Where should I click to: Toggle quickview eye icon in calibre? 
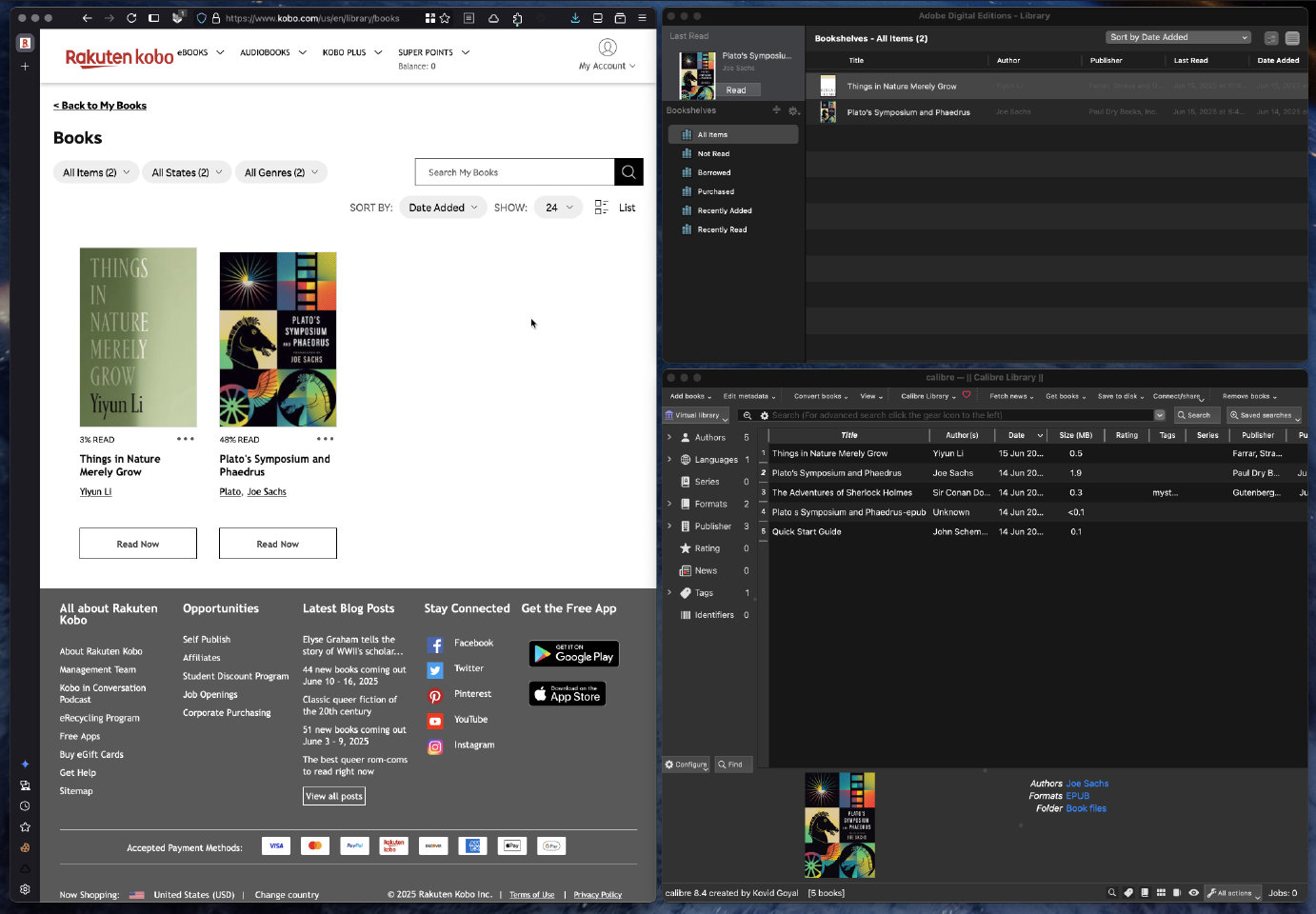pos(1193,893)
